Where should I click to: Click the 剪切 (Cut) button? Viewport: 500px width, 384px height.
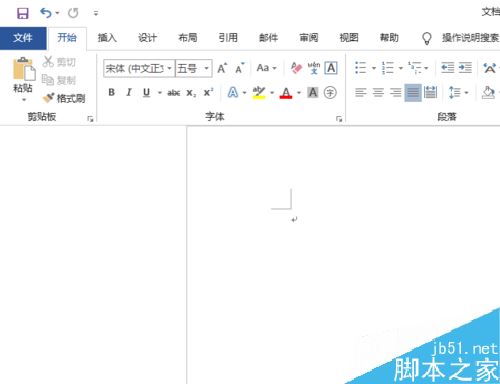[59, 62]
